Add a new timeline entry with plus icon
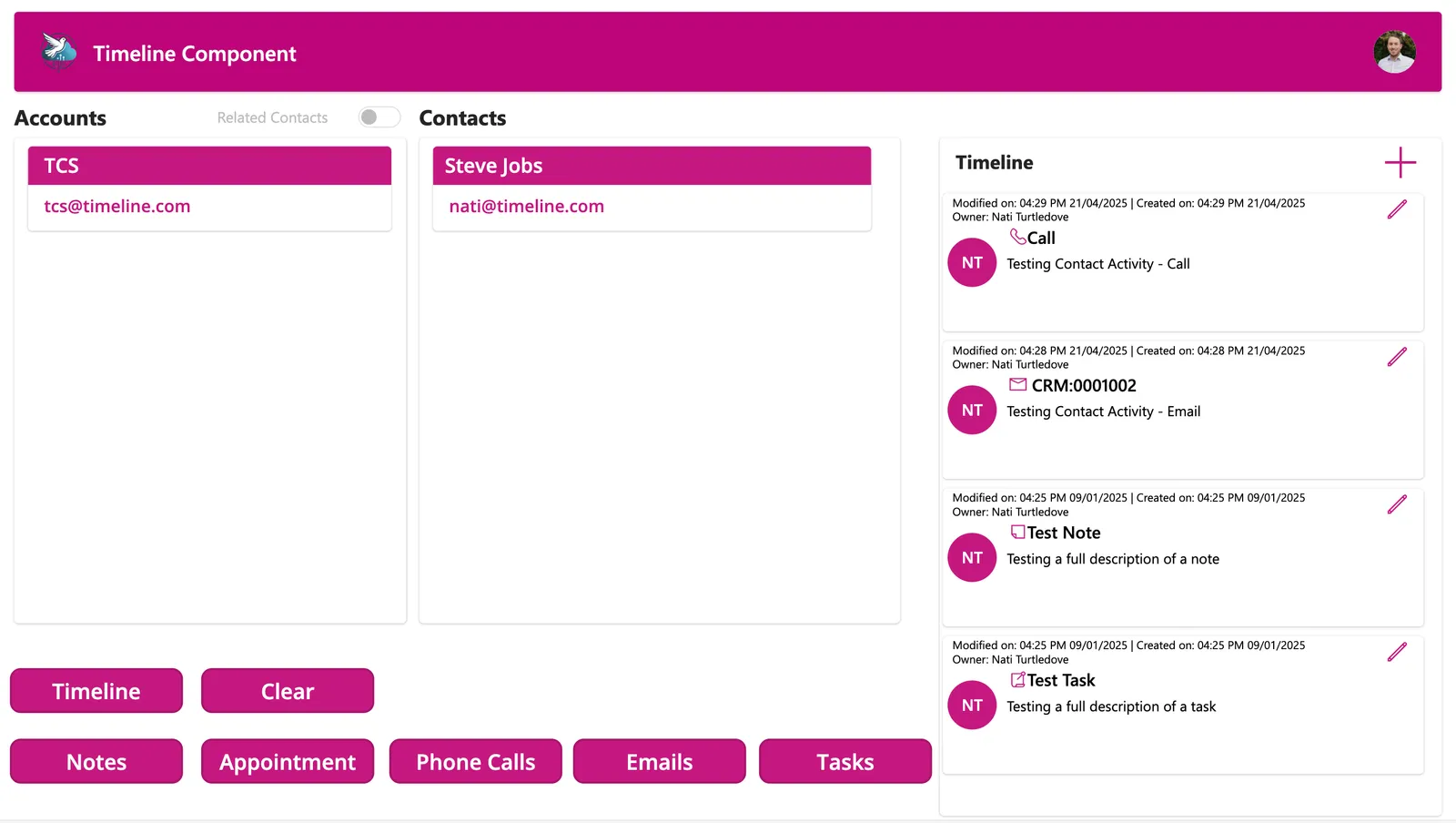The width and height of the screenshot is (1456, 823). coord(1400,163)
